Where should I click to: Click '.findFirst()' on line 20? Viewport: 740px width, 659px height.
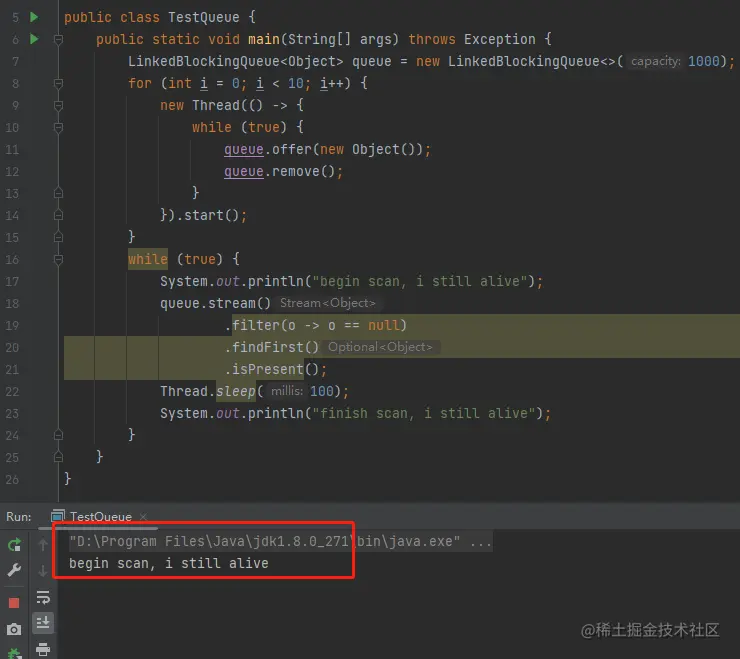pos(272,347)
